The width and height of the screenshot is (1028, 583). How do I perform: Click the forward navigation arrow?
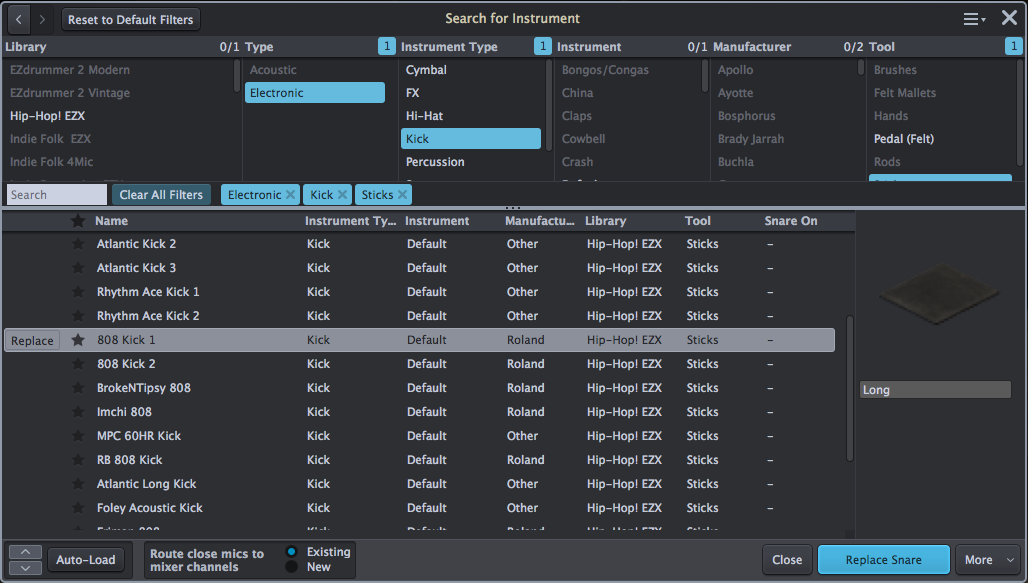(41, 18)
